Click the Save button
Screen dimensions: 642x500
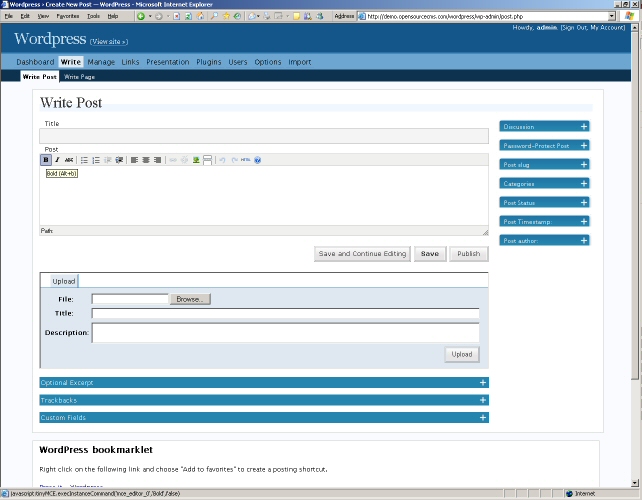(x=430, y=253)
